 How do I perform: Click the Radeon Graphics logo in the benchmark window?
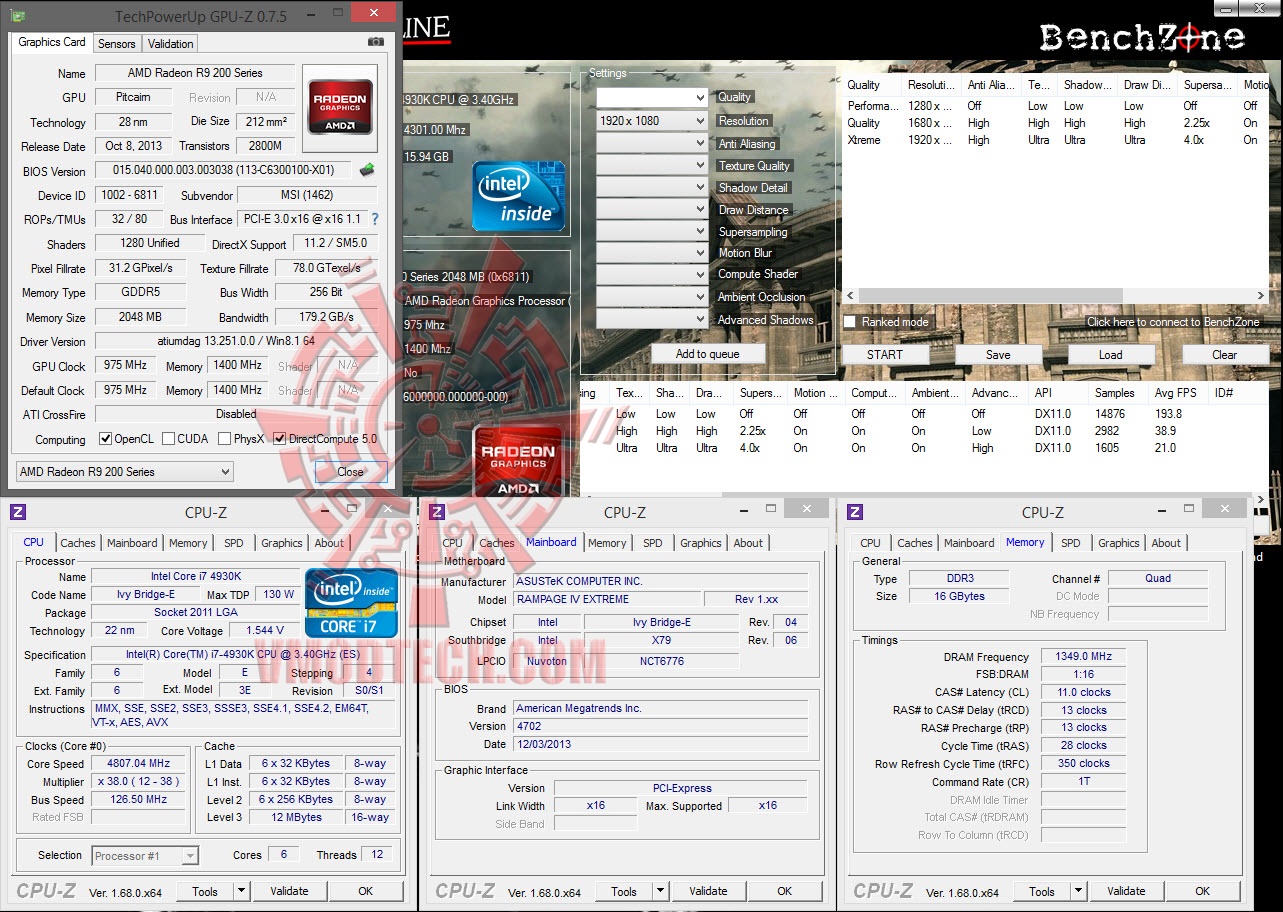[x=518, y=462]
